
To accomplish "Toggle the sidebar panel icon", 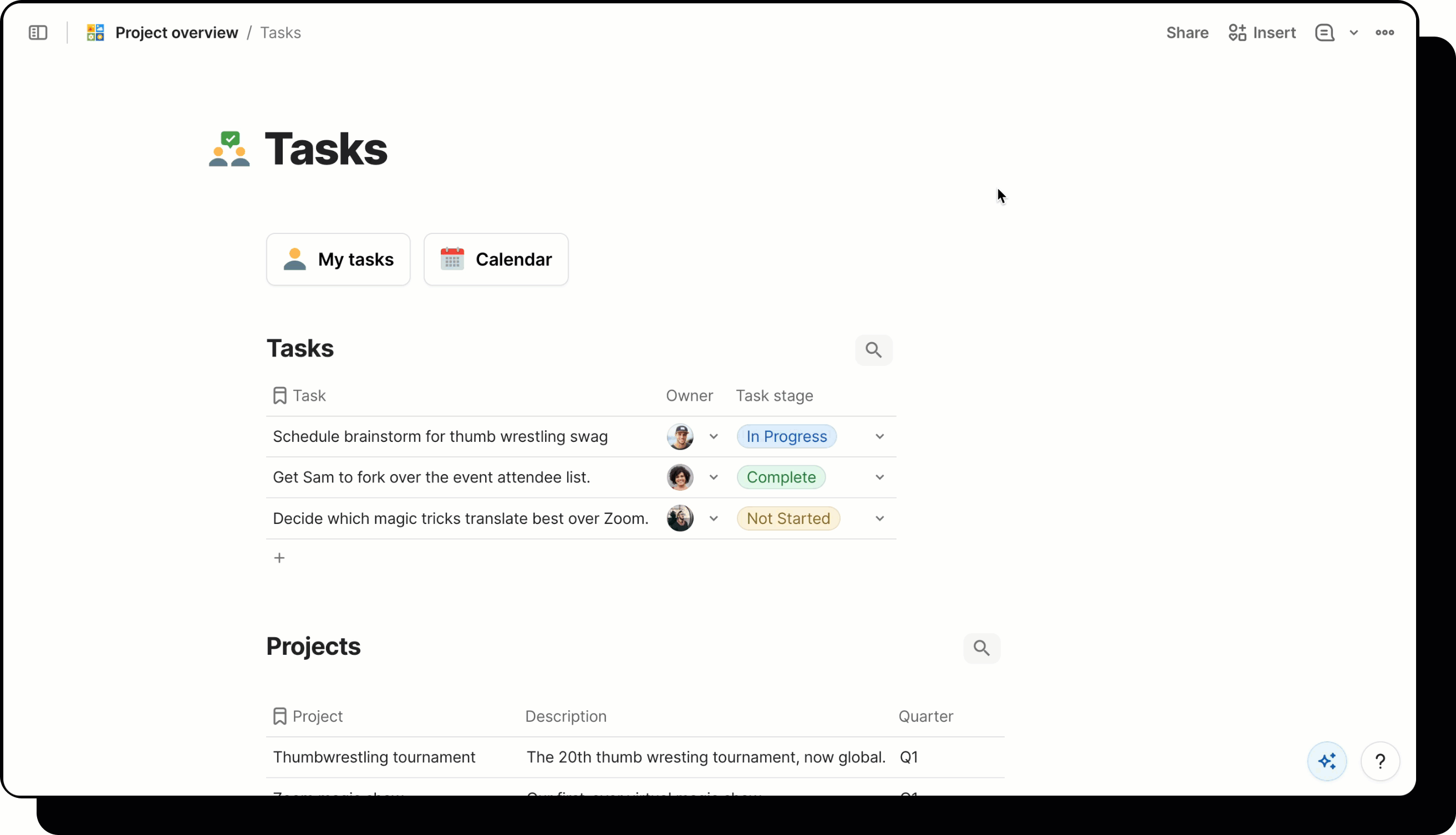I will [38, 33].
